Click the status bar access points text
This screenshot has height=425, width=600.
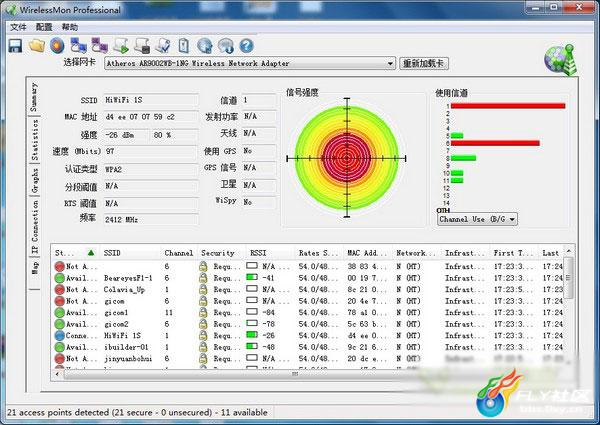click(x=137, y=413)
